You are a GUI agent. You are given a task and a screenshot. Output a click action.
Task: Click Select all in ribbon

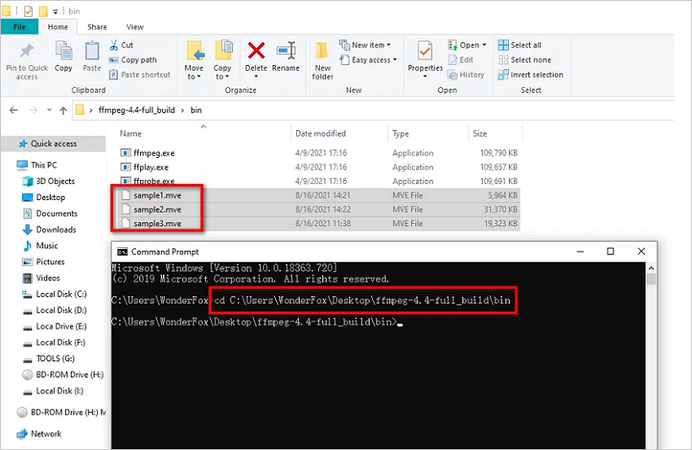click(x=525, y=45)
